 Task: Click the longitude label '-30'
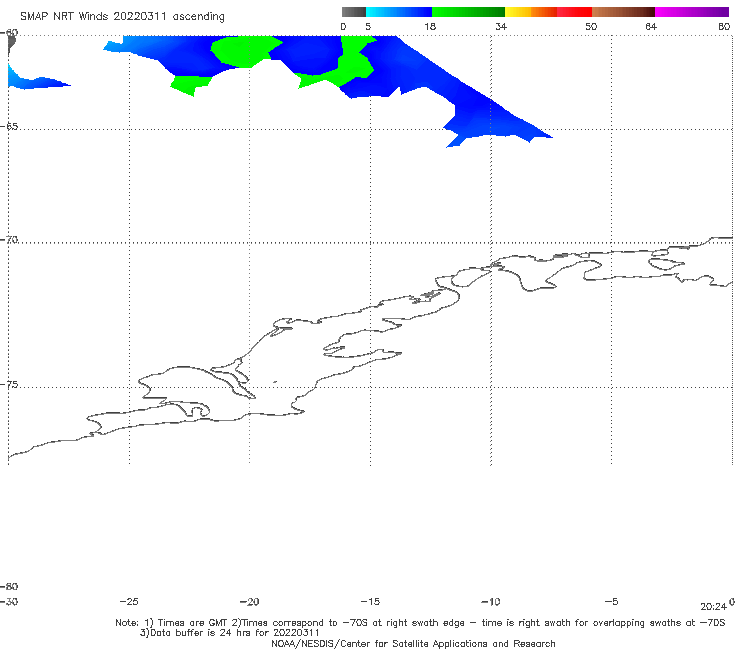[x=9, y=602]
